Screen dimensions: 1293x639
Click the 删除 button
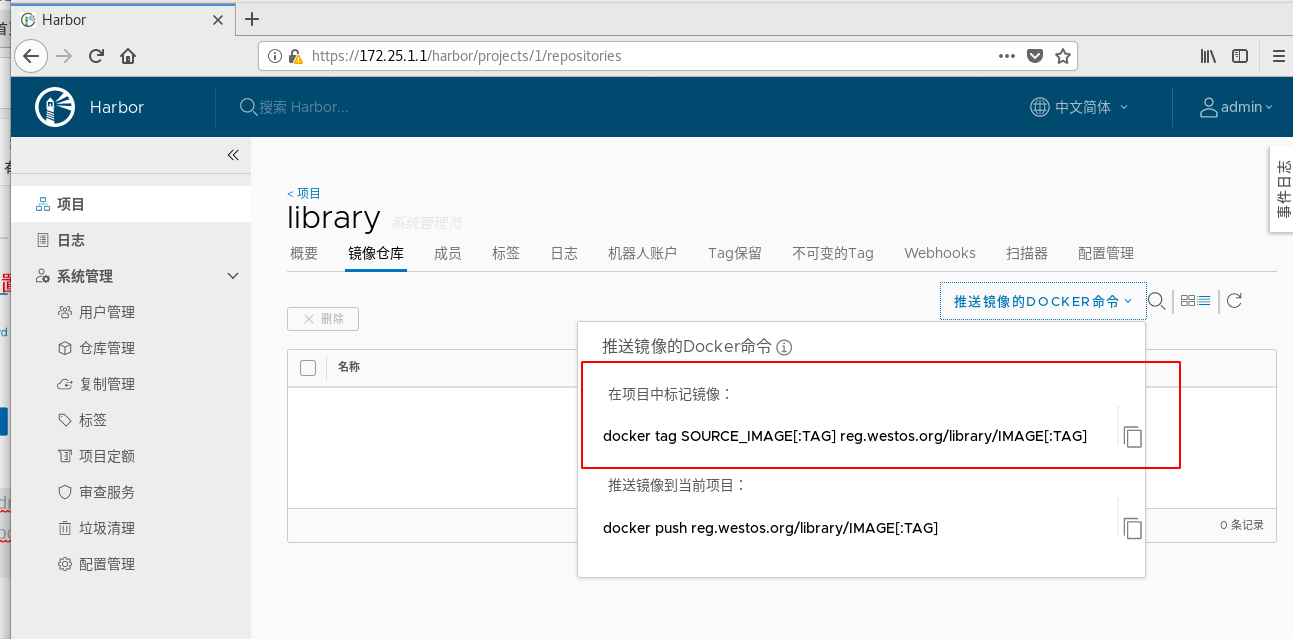pos(323,319)
